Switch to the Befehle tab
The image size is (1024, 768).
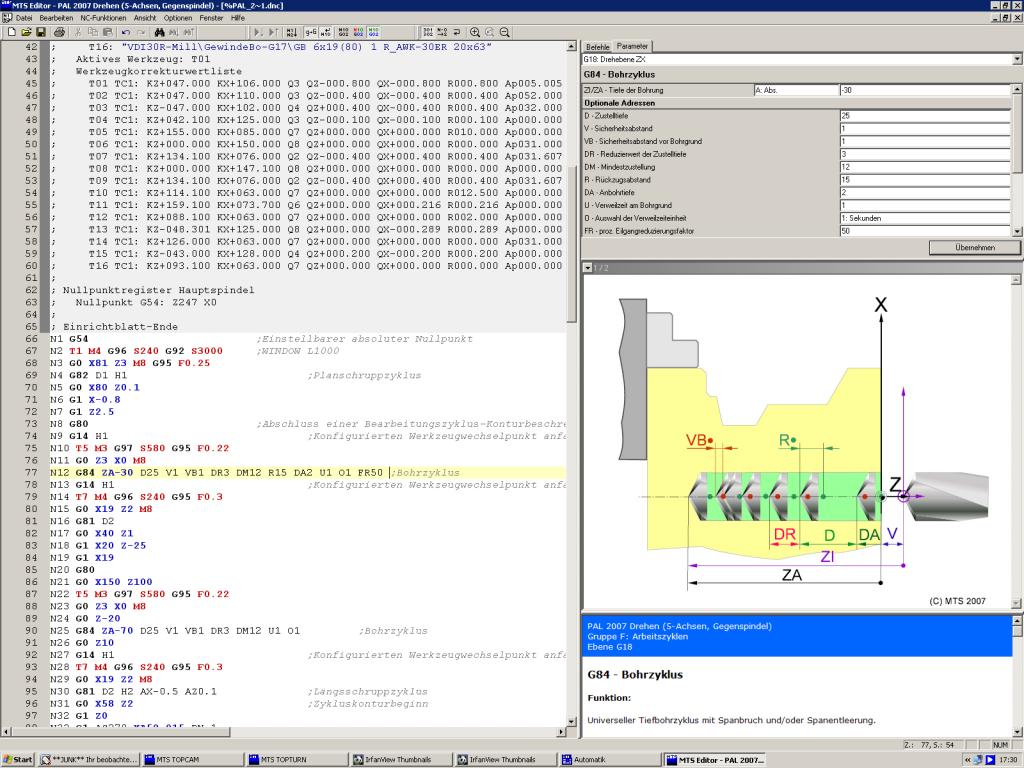coord(598,47)
